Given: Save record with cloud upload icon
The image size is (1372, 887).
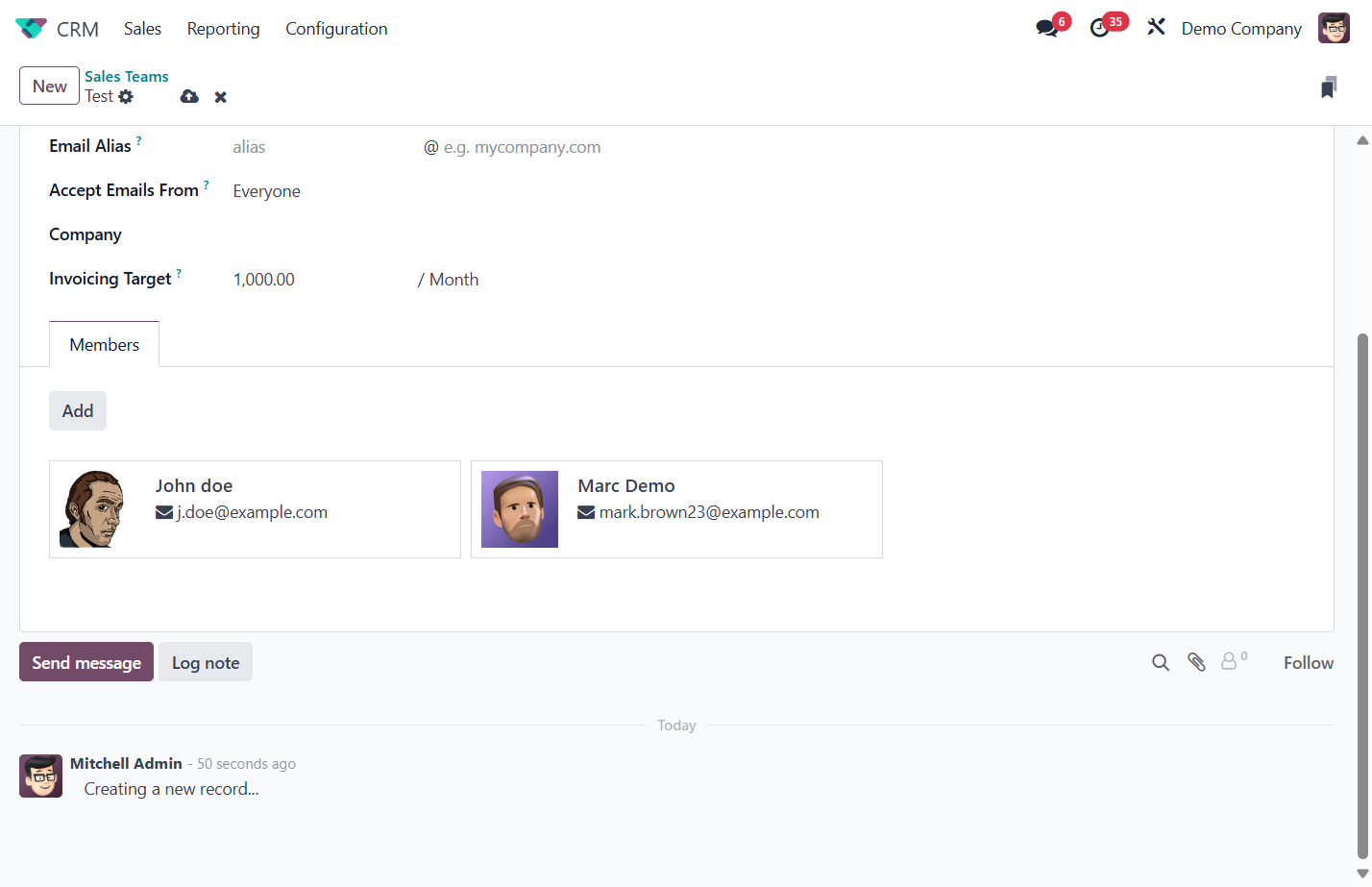Looking at the screenshot, I should (x=189, y=96).
